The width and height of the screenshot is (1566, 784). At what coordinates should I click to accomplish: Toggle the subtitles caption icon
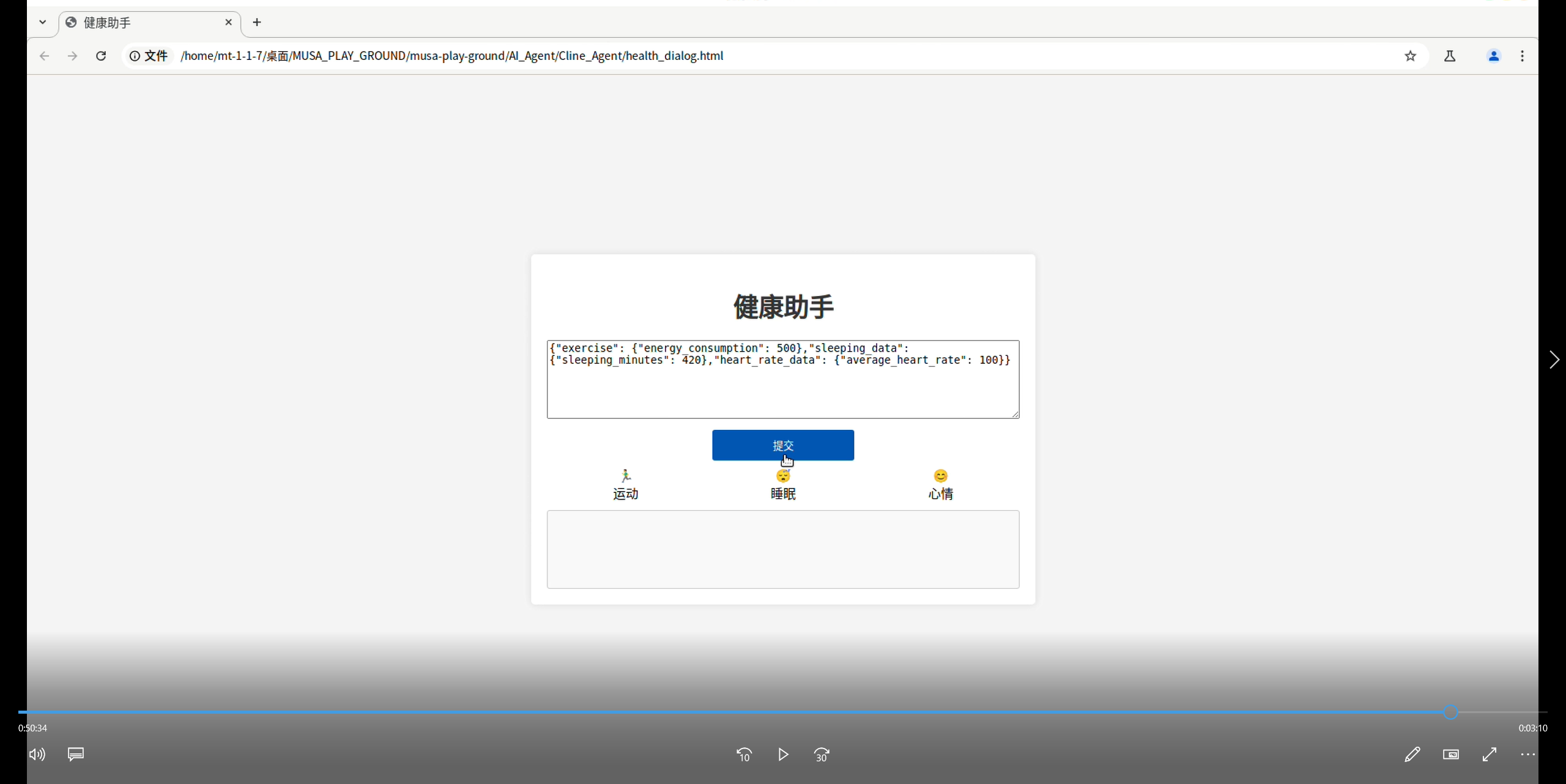(x=76, y=754)
